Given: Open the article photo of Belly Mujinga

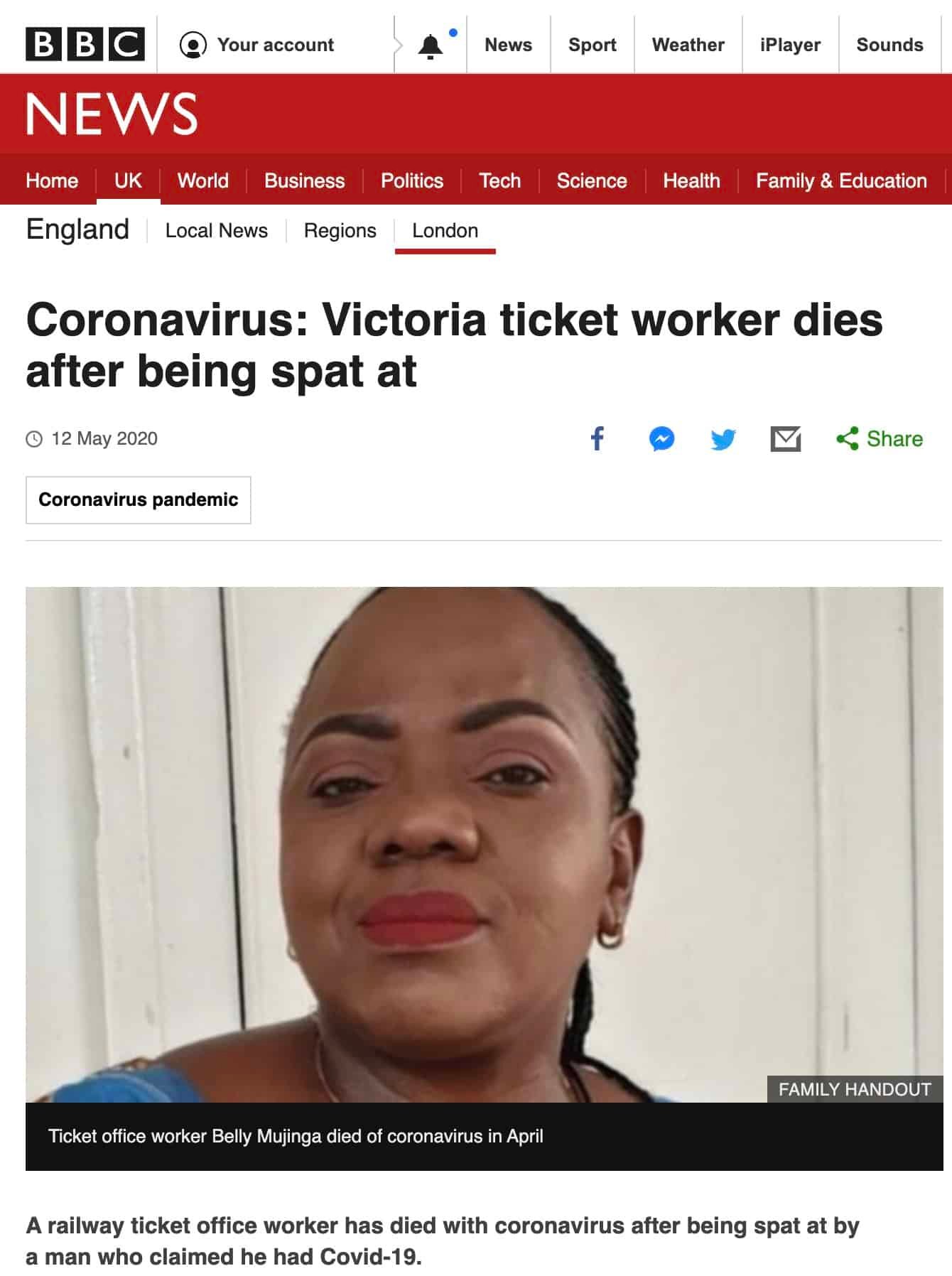Looking at the screenshot, I should tap(484, 844).
